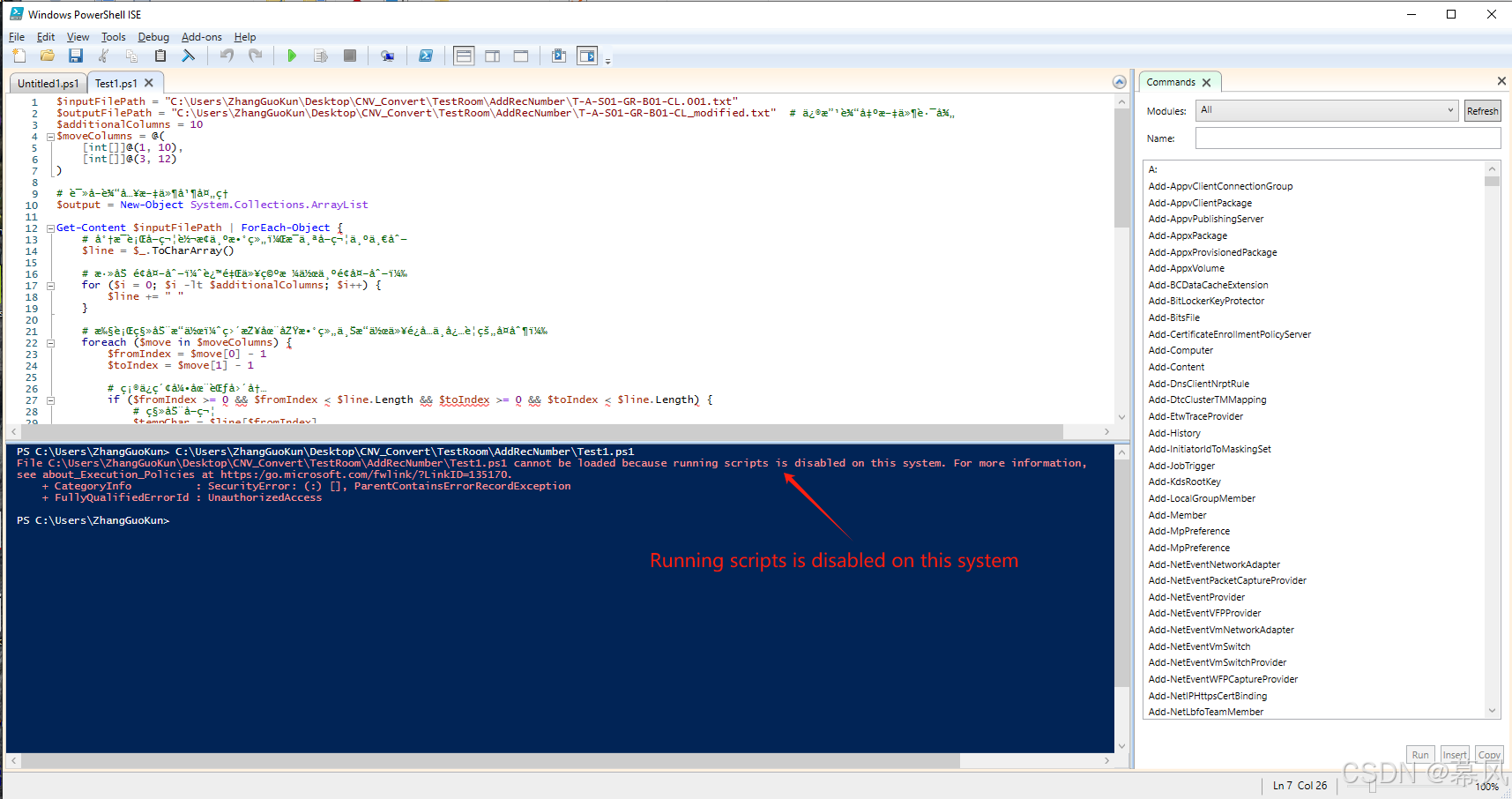Open the Modules dropdown showing All

(x=1451, y=110)
